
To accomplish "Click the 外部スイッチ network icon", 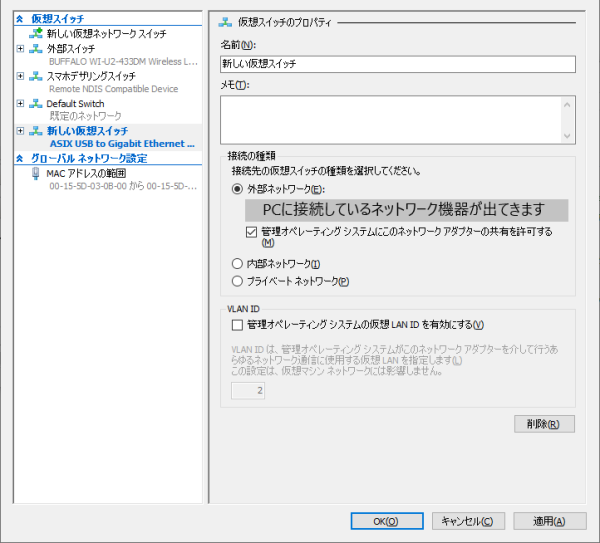I will tap(36, 48).
